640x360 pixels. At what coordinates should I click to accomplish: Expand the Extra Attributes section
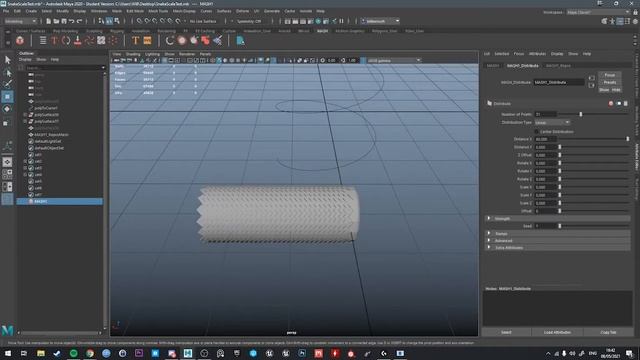click(489, 247)
